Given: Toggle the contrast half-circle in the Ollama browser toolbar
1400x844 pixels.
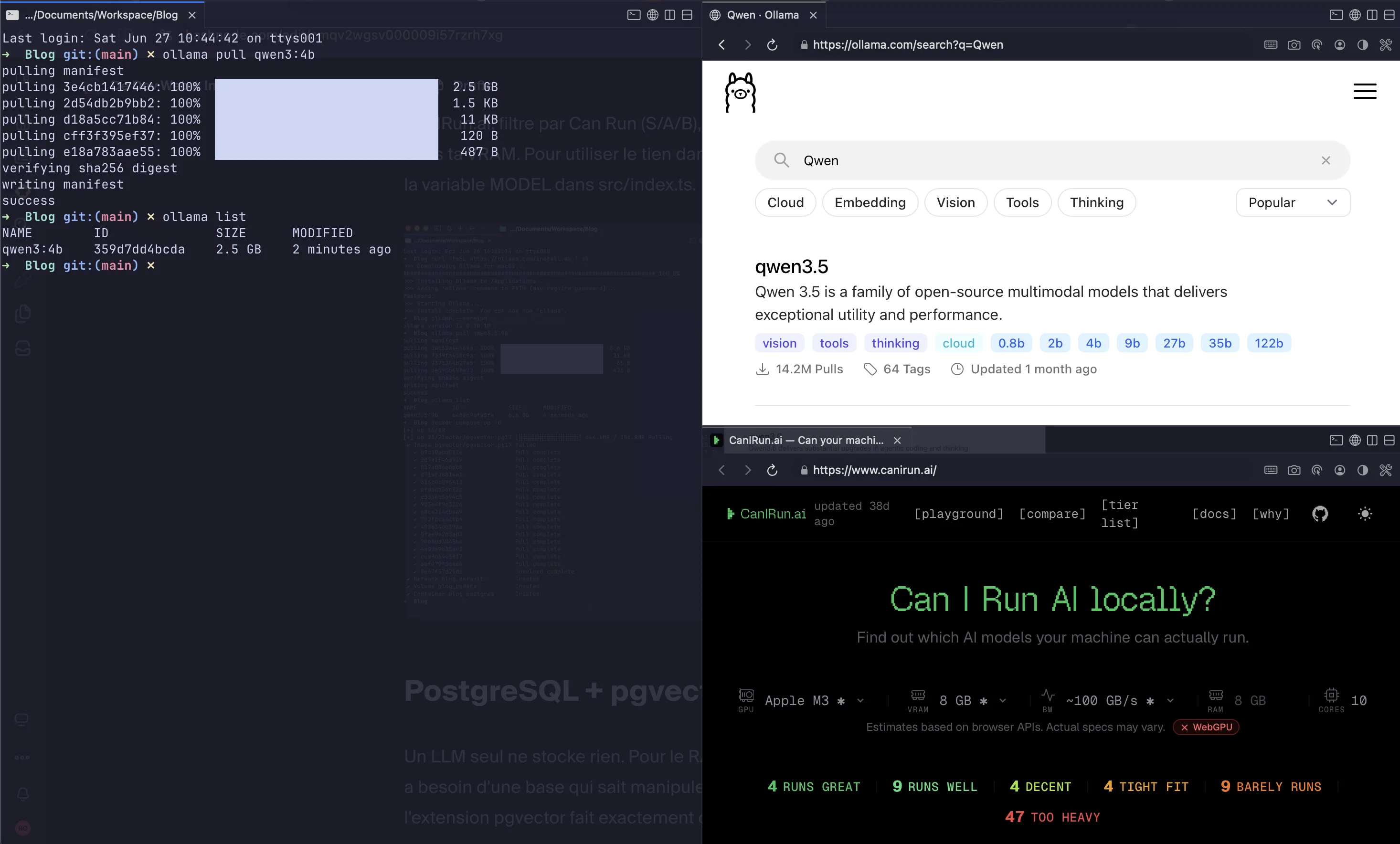Looking at the screenshot, I should [x=1362, y=44].
